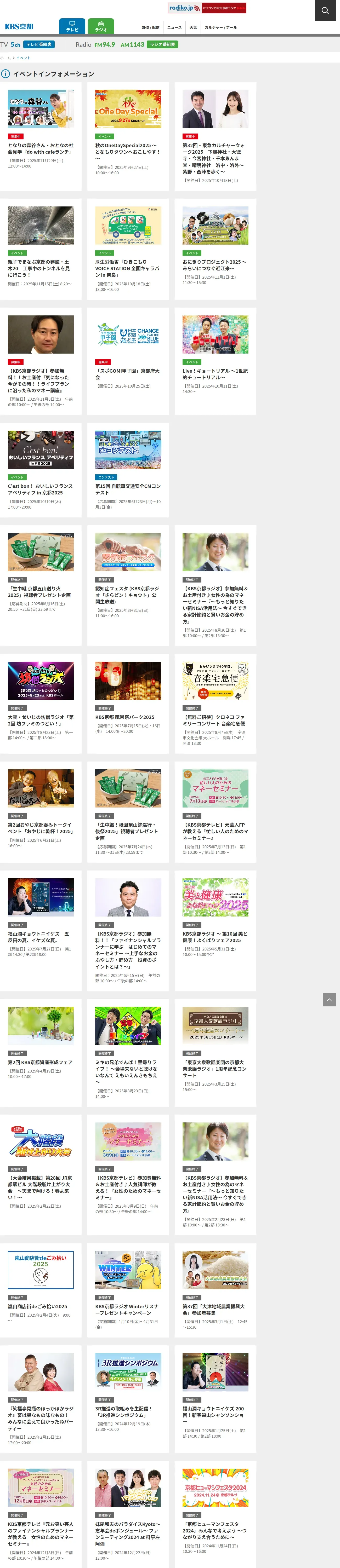Open the ラジオ tab
The height and width of the screenshot is (1568, 340).
100,26
